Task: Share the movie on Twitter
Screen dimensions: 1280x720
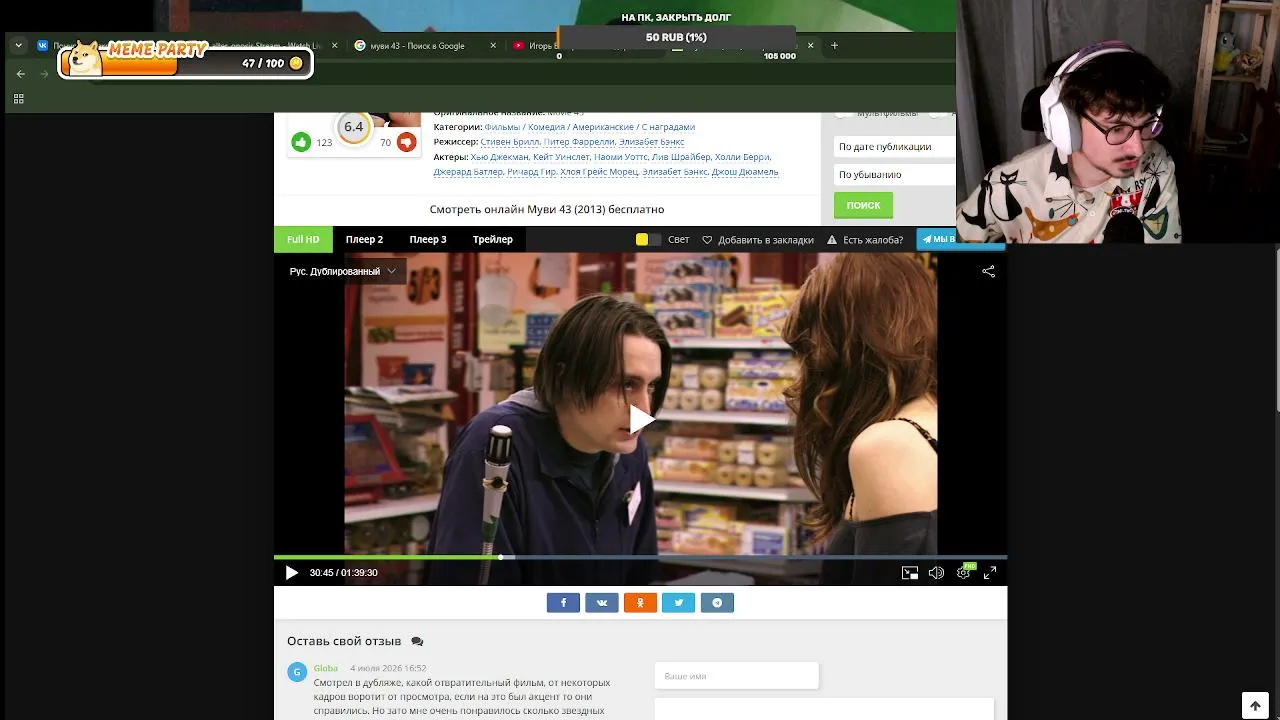Action: pyautogui.click(x=678, y=603)
